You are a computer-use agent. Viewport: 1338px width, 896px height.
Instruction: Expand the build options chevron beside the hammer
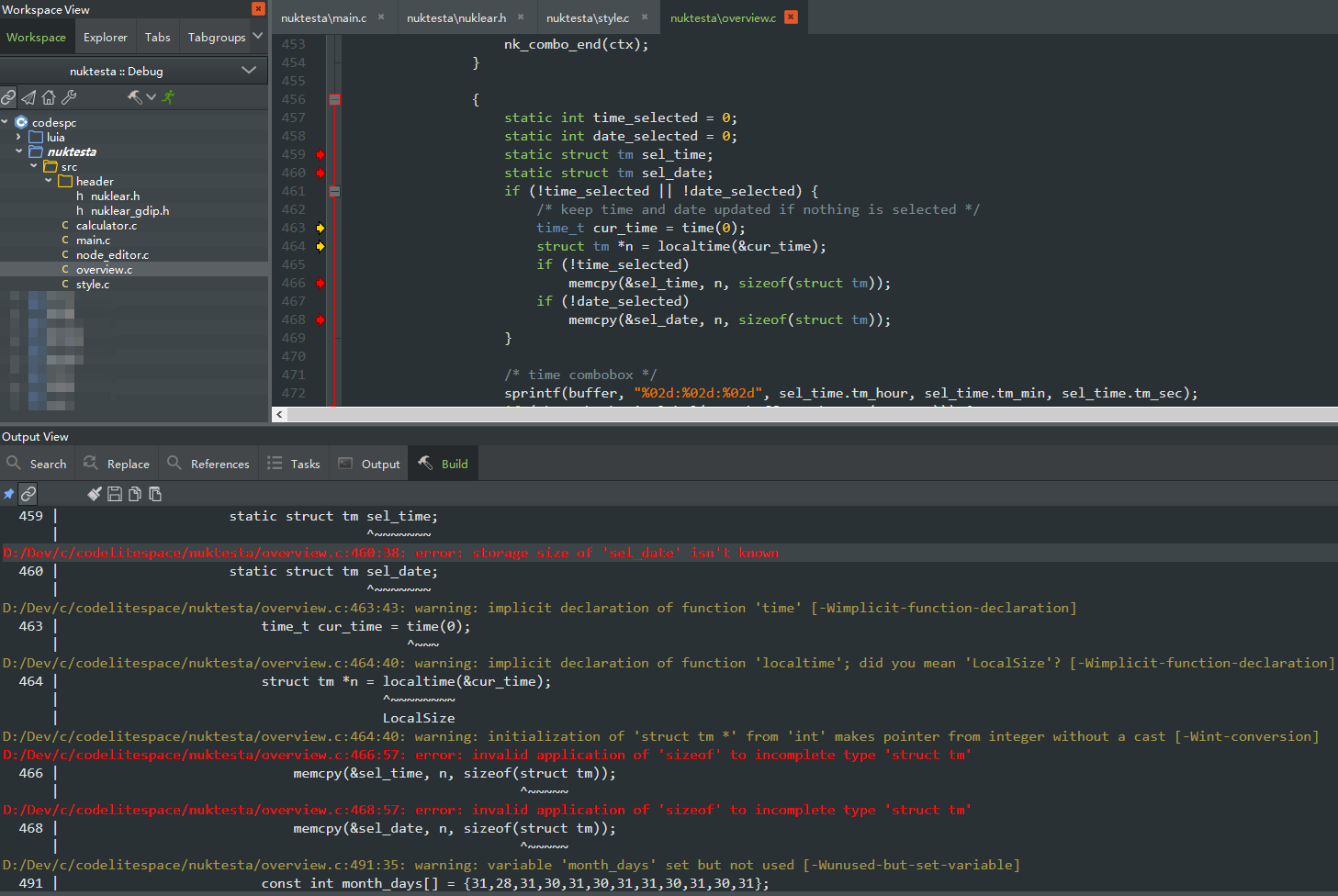tap(151, 96)
